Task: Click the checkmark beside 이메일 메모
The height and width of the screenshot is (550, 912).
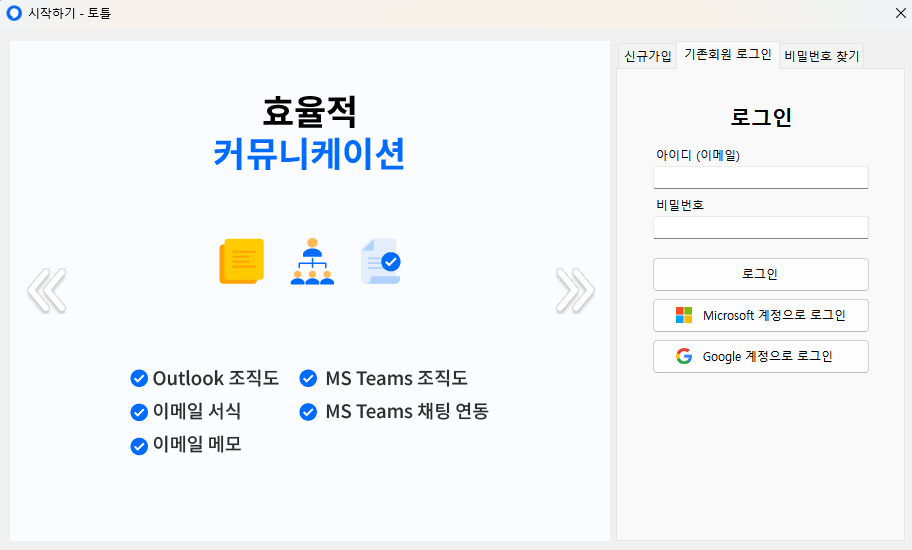Action: [x=139, y=445]
